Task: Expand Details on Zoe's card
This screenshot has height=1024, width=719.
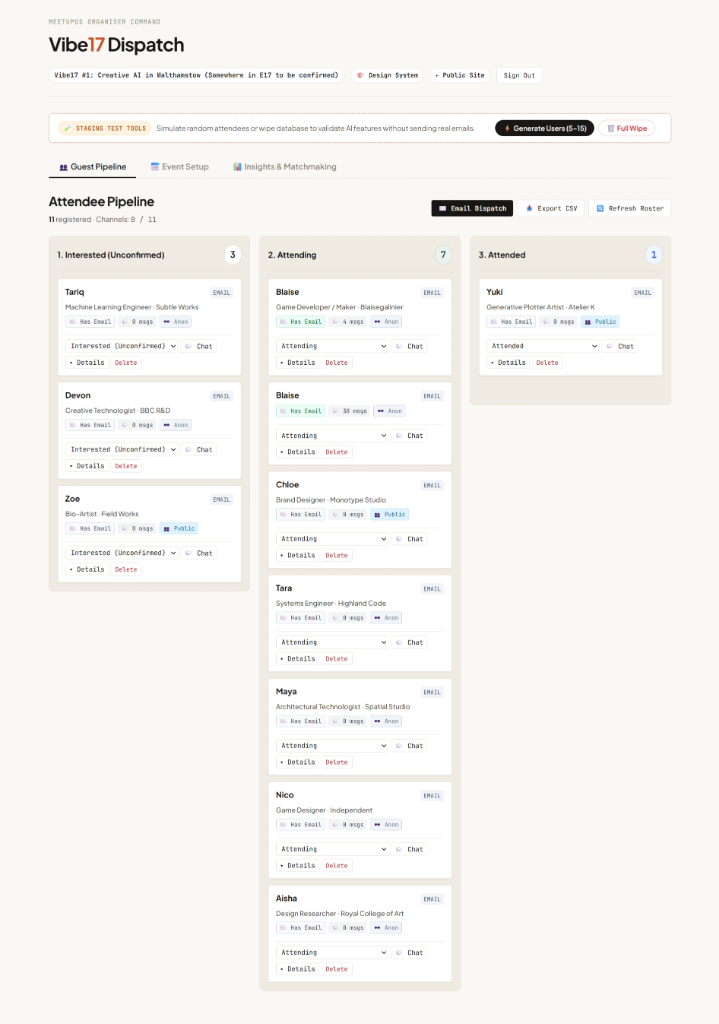Action: tap(87, 569)
